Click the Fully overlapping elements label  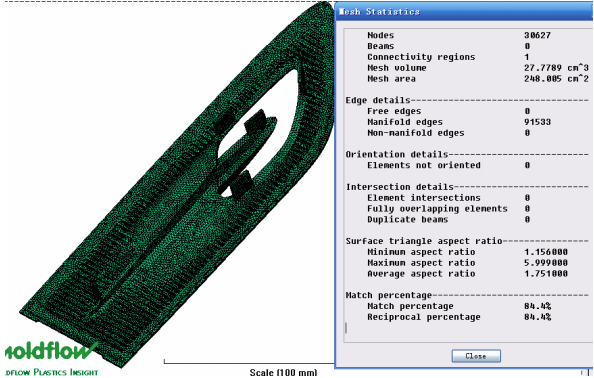point(437,209)
